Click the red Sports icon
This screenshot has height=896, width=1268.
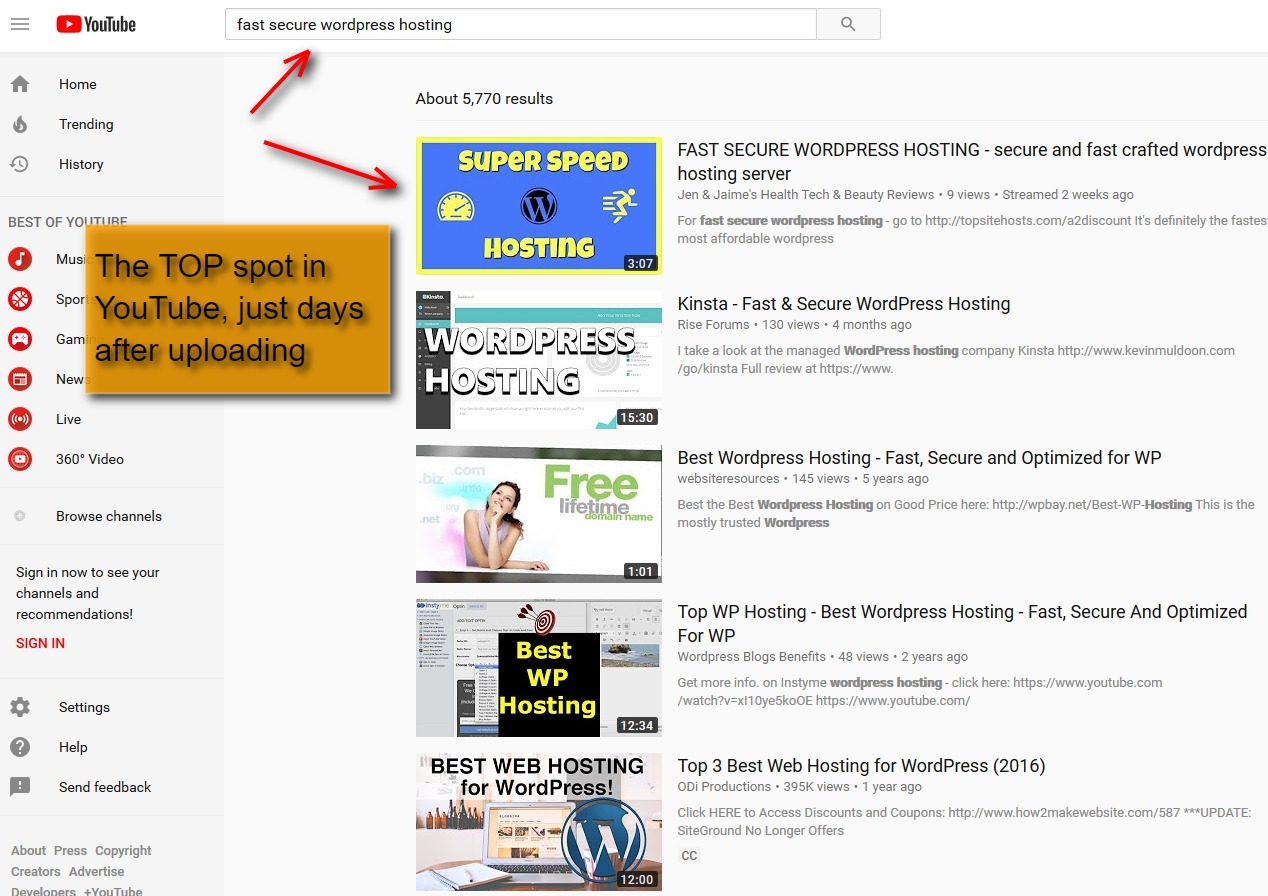20,299
